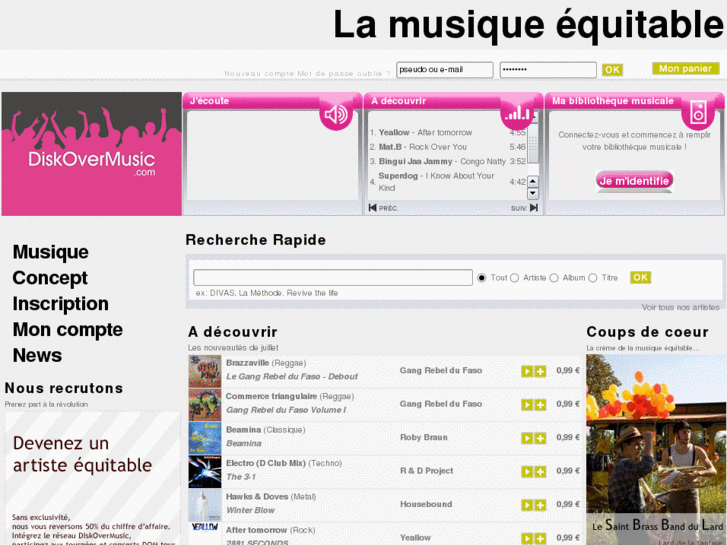
Task: Open Beamina album cover thumbnail
Action: [x=205, y=438]
